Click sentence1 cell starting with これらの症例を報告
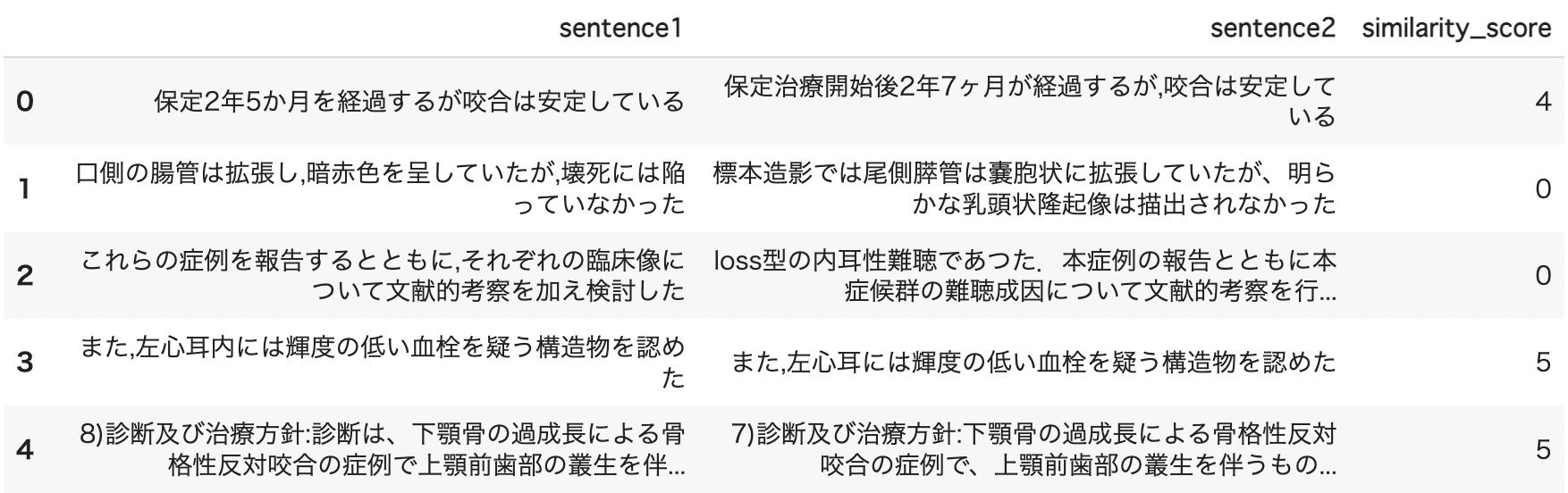The width and height of the screenshot is (1568, 493). coord(383,275)
